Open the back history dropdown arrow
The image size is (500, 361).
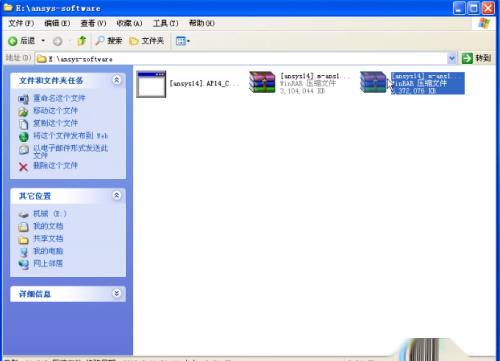(43, 41)
